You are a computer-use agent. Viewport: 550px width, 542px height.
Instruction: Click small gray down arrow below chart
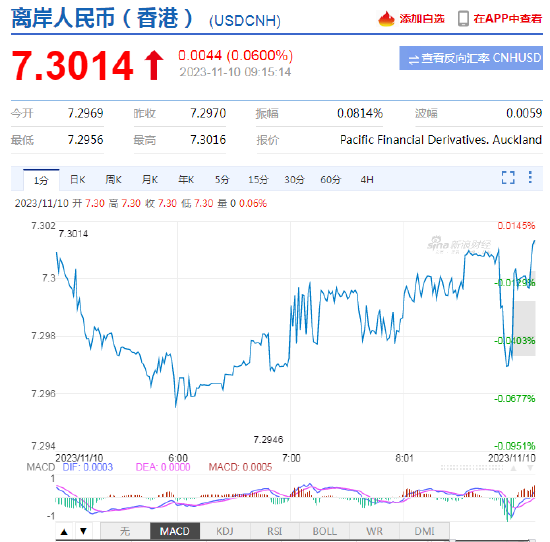pyautogui.click(x=530, y=468)
